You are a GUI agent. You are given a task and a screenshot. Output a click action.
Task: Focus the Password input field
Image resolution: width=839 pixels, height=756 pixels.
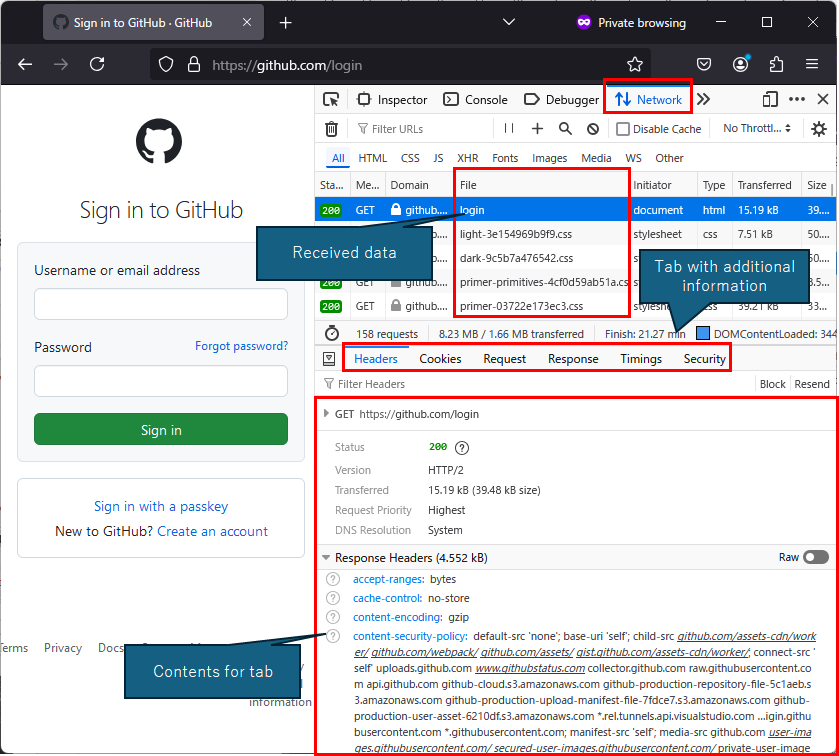tap(161, 381)
